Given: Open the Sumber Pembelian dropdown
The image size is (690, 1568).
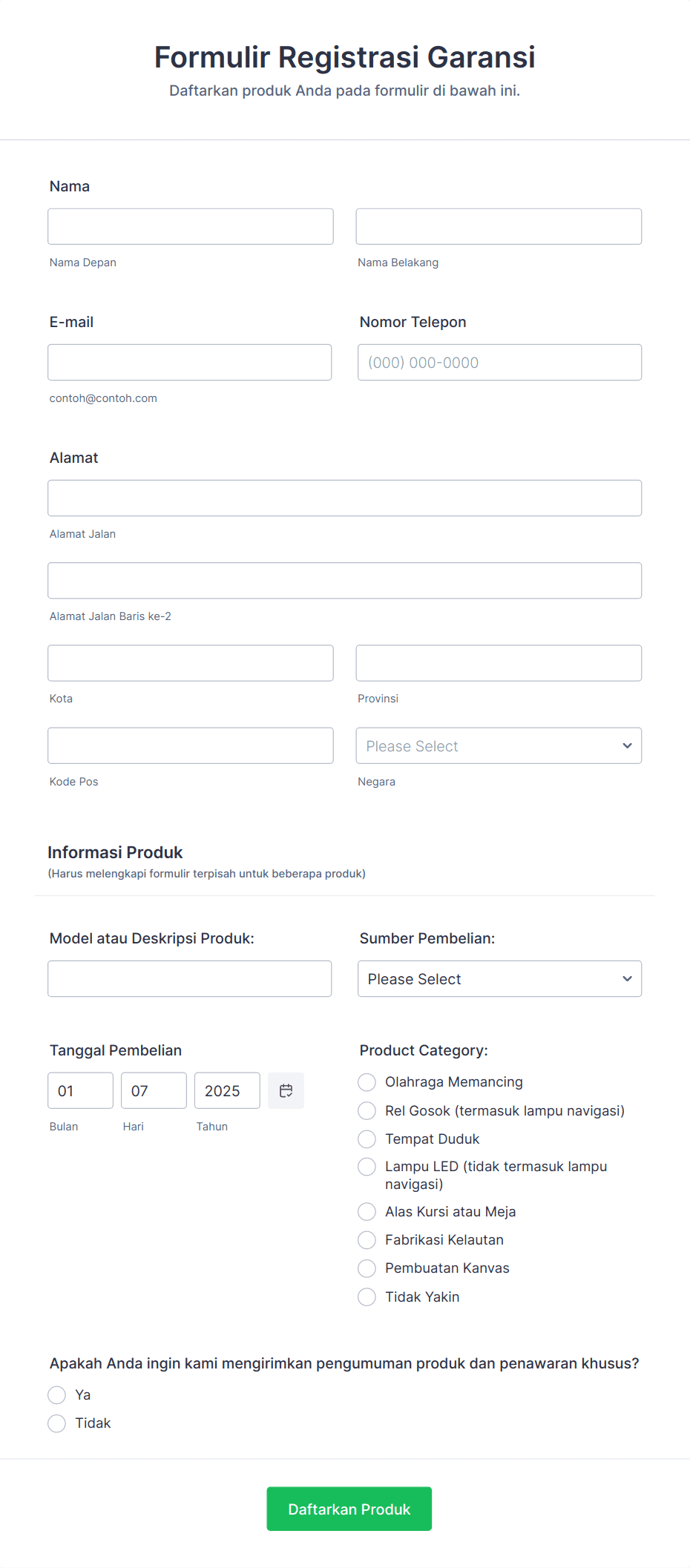Looking at the screenshot, I should coord(499,978).
